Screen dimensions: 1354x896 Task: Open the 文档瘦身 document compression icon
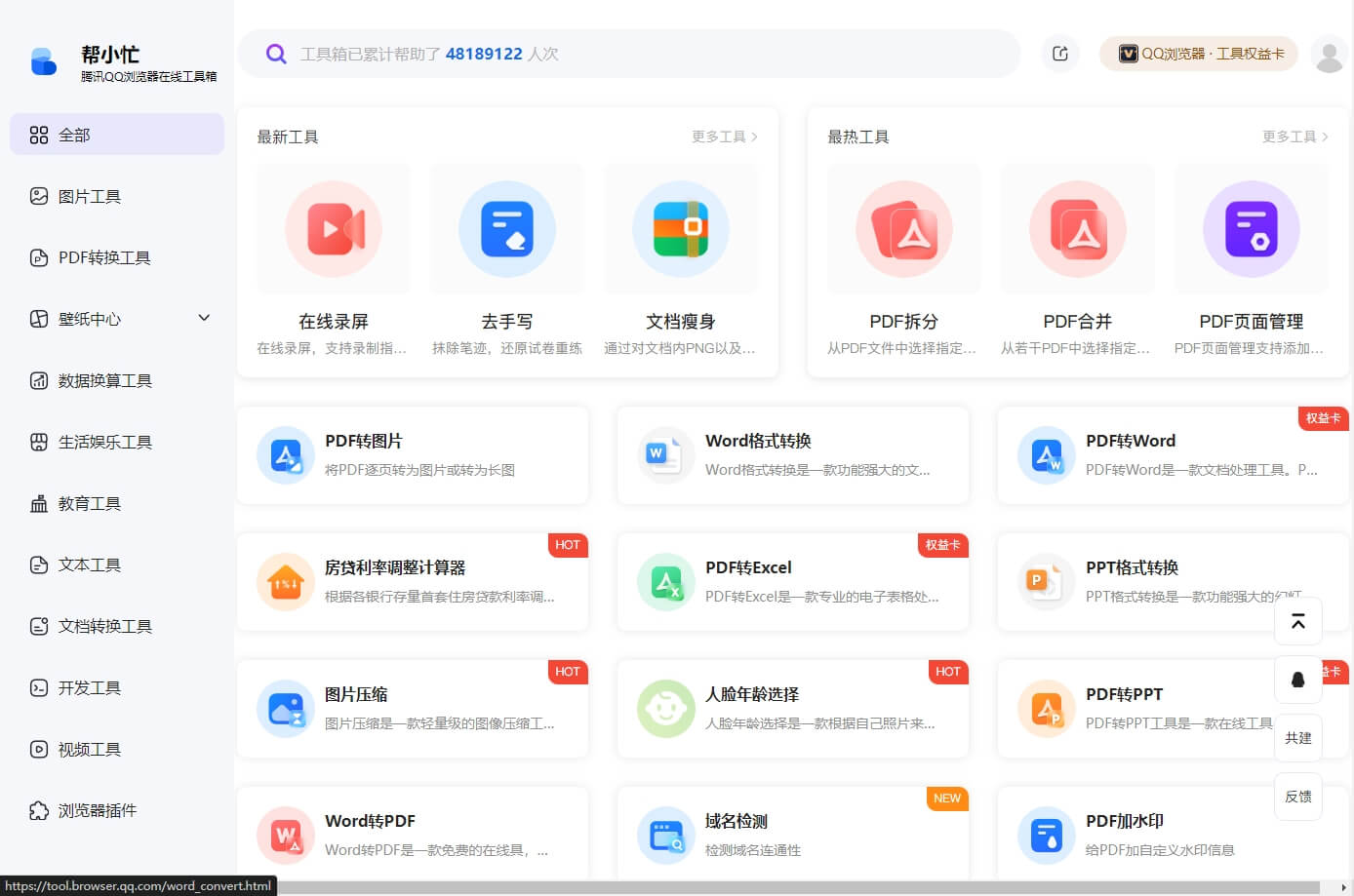point(680,229)
